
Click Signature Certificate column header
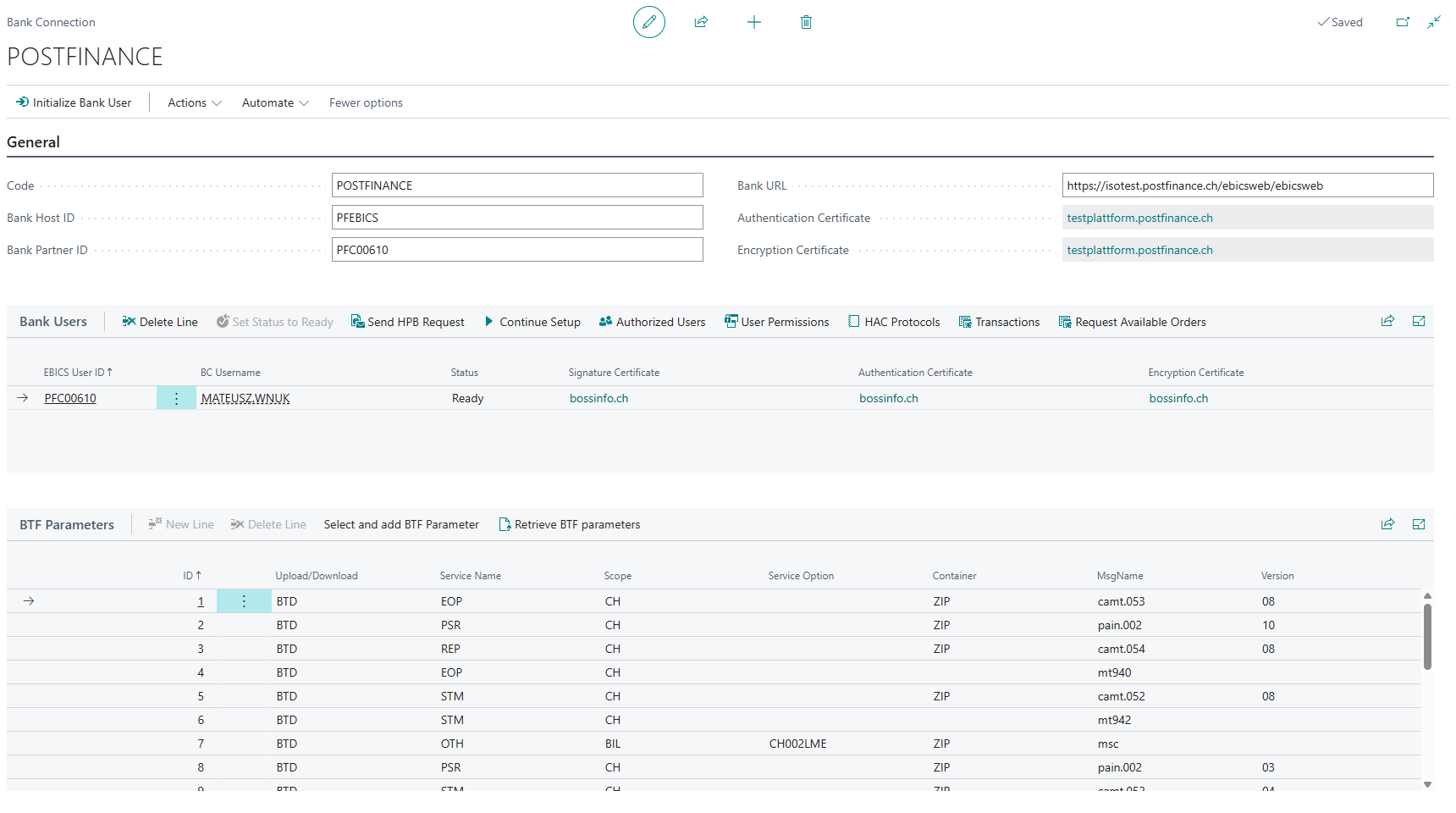[614, 373]
